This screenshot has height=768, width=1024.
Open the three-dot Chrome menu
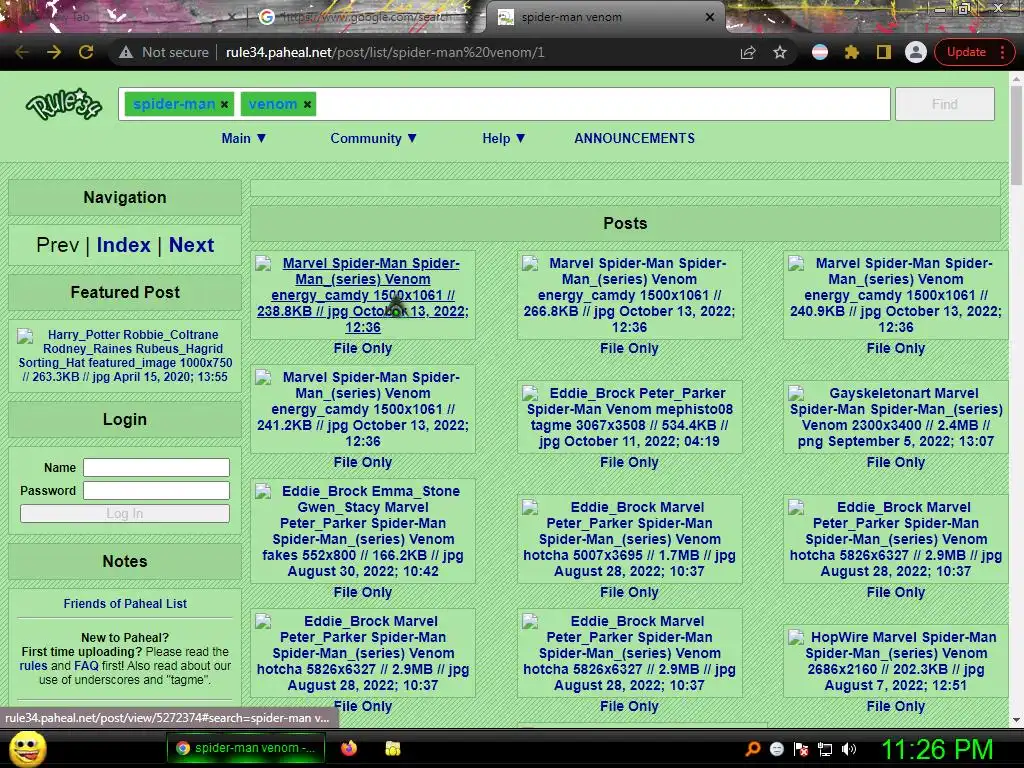1002,52
